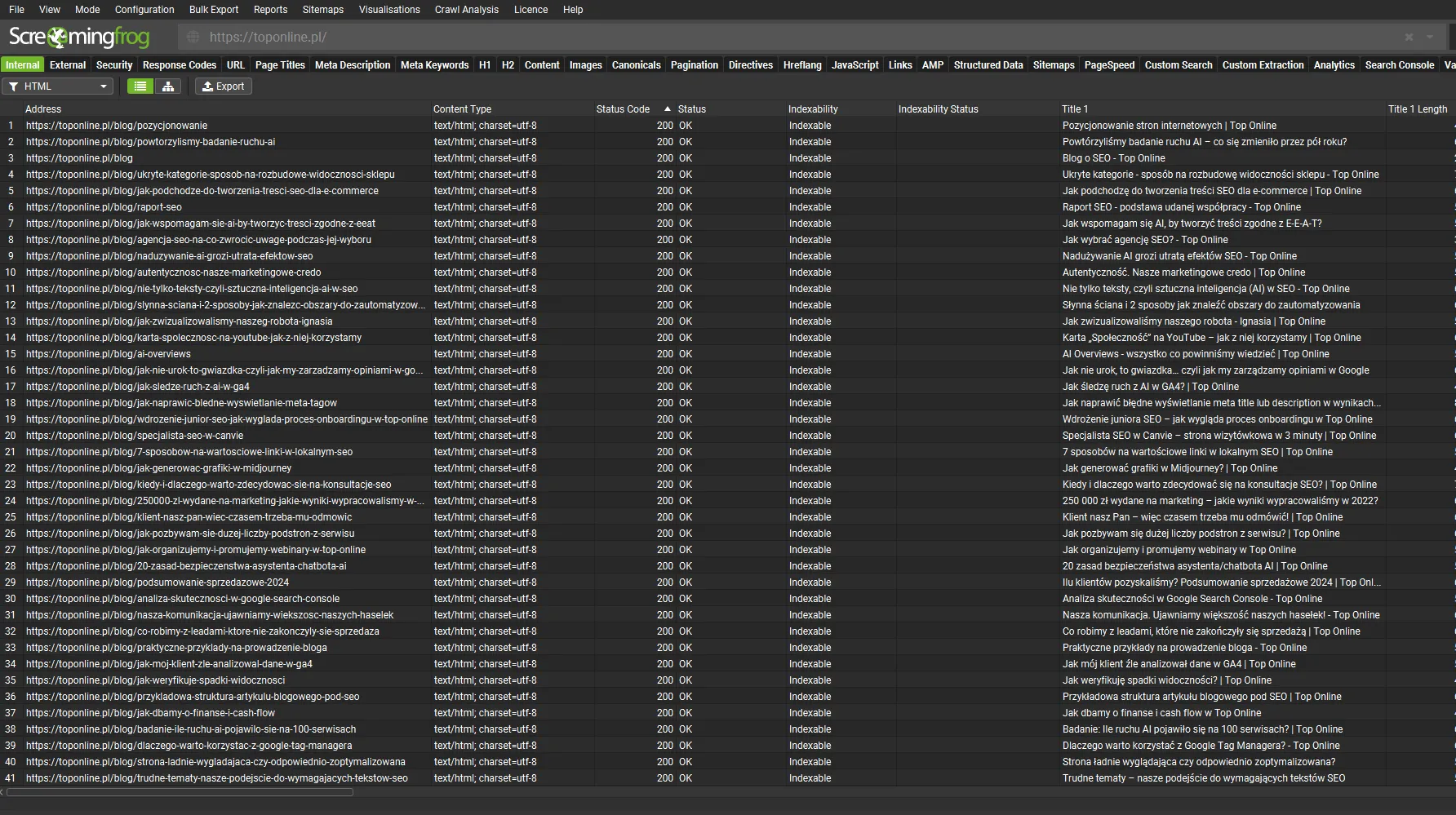Expand the URL history dropdown arrow
Image resolution: width=1456 pixels, height=815 pixels.
[1430, 38]
